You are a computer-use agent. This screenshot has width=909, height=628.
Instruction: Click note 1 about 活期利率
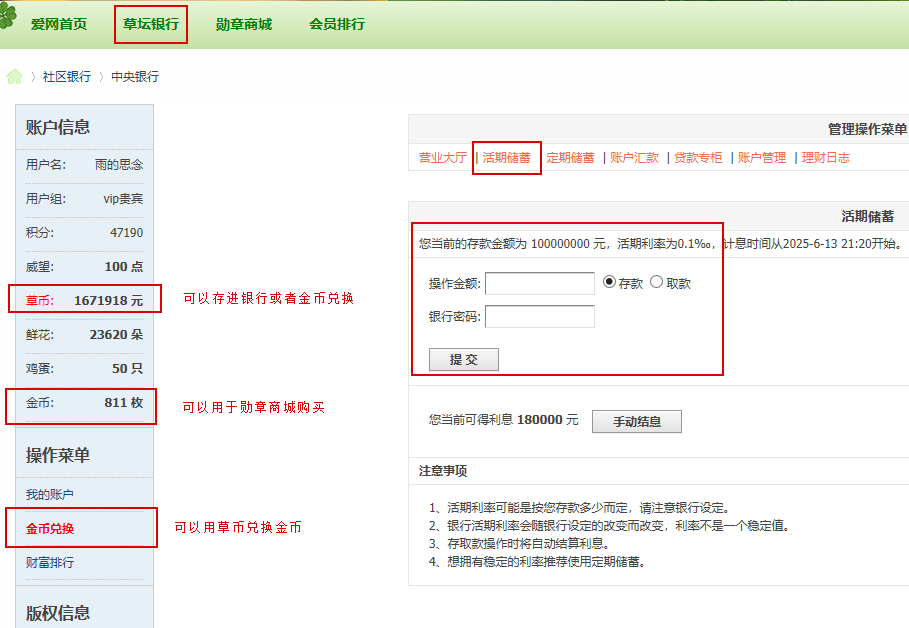coord(579,508)
